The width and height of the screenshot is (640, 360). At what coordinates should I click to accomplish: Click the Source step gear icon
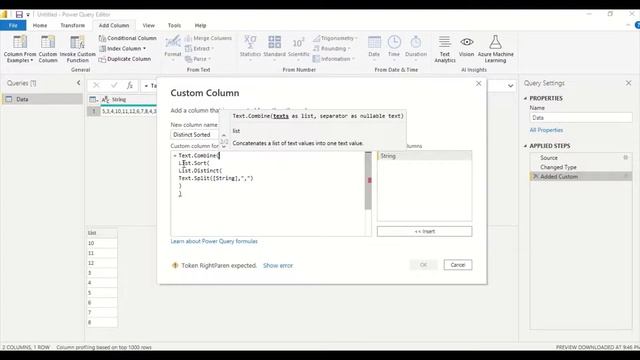(625, 158)
